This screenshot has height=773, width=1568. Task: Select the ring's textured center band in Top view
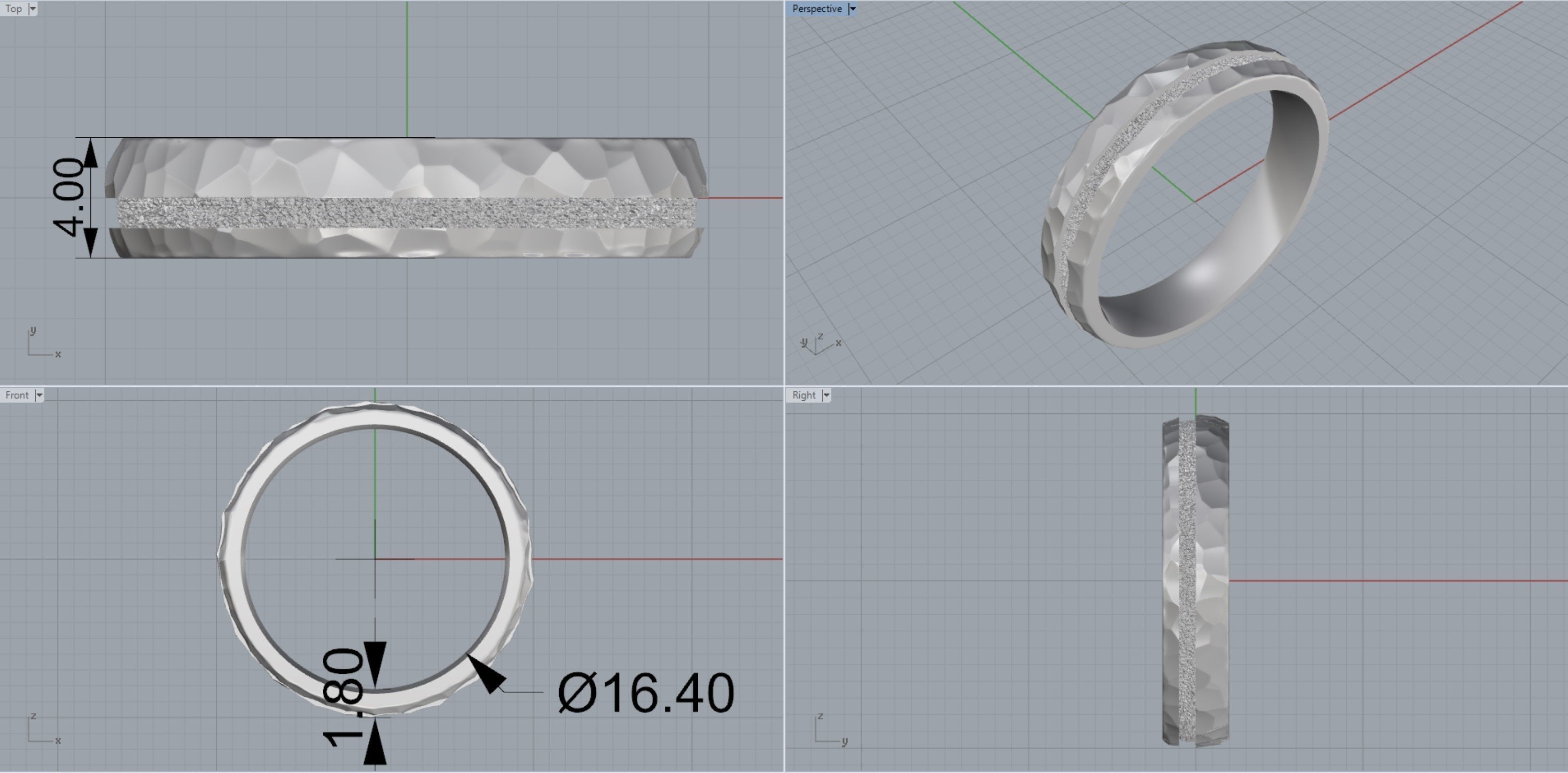point(406,213)
